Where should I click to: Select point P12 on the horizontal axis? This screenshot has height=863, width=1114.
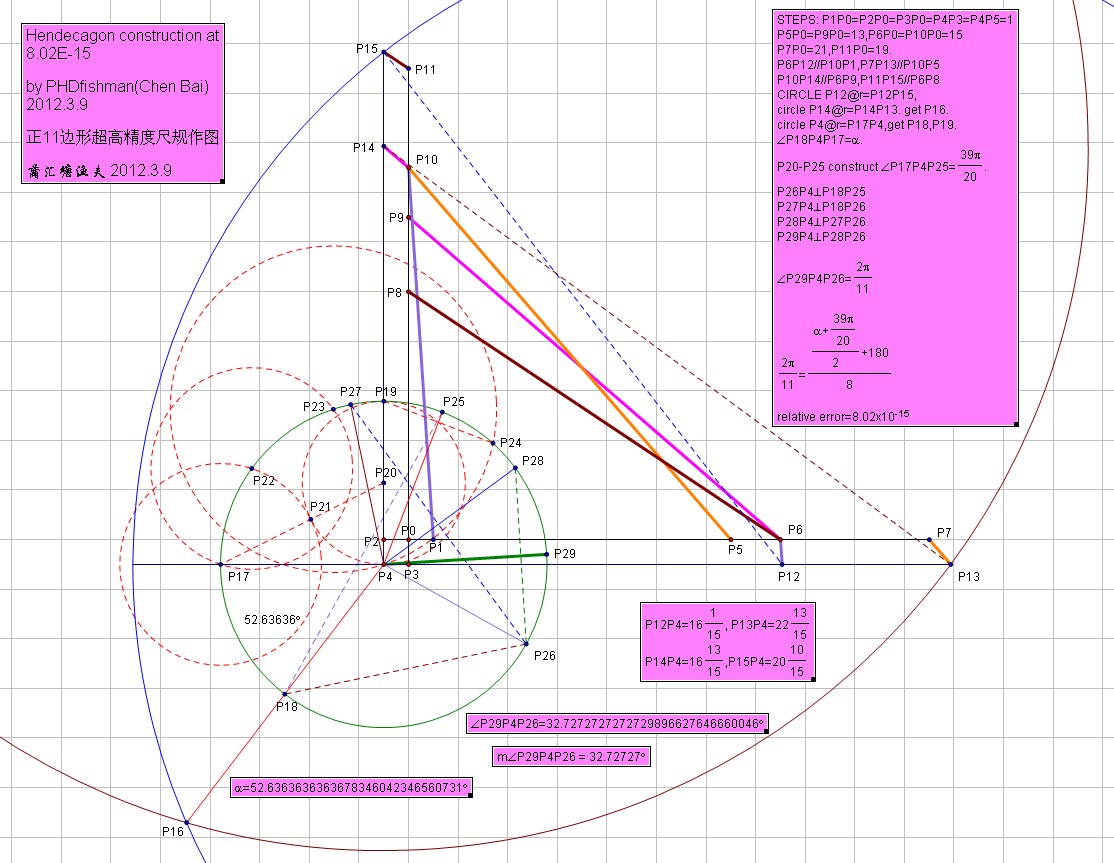pyautogui.click(x=781, y=562)
